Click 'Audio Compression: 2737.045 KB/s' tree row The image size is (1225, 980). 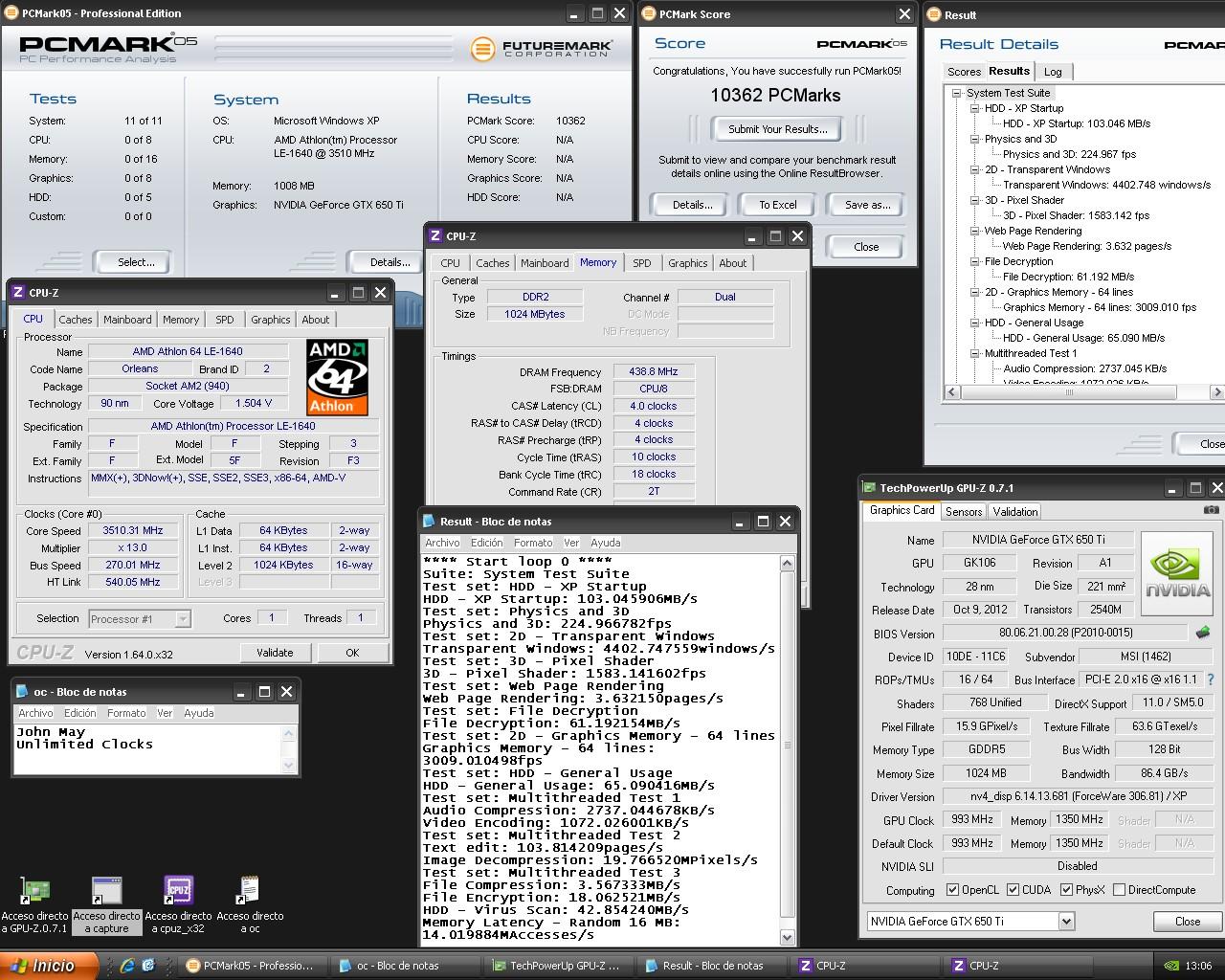(x=1084, y=368)
